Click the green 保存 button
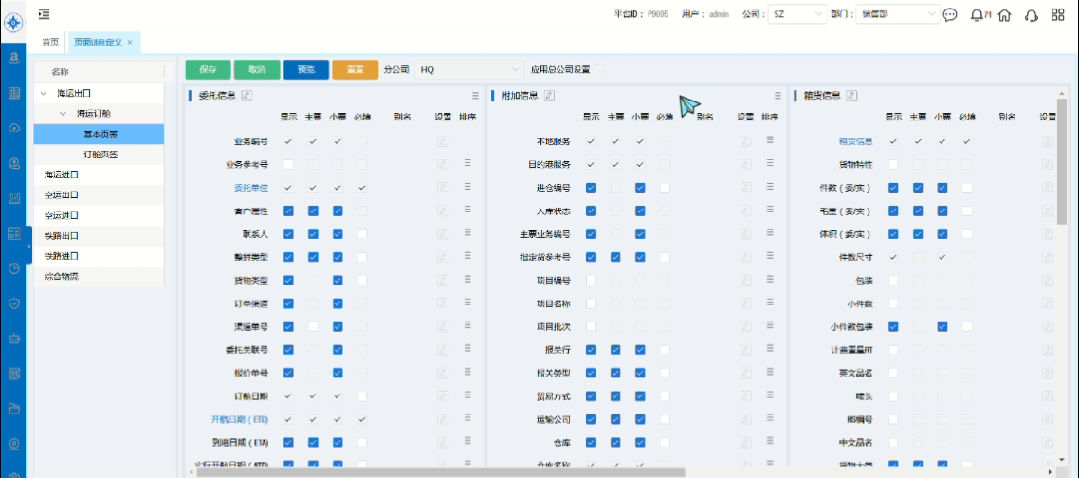Screen dimensions: 1079x478 208,69
